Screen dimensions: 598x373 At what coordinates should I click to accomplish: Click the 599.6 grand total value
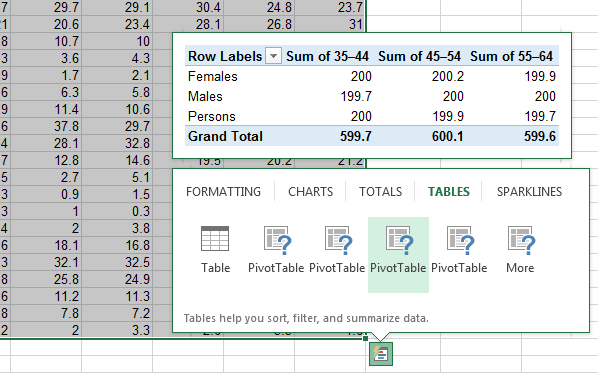540,136
